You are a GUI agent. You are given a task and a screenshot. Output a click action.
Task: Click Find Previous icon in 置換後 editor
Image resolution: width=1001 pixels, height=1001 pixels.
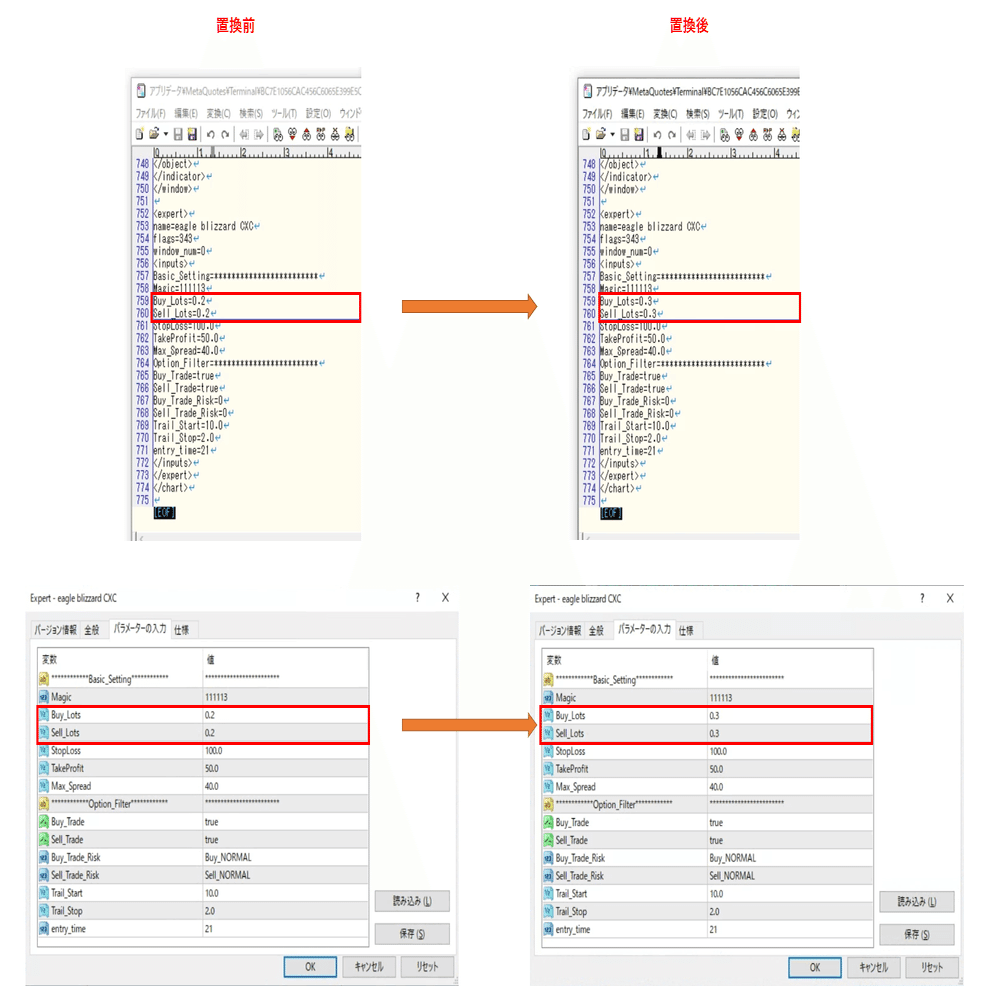[753, 135]
